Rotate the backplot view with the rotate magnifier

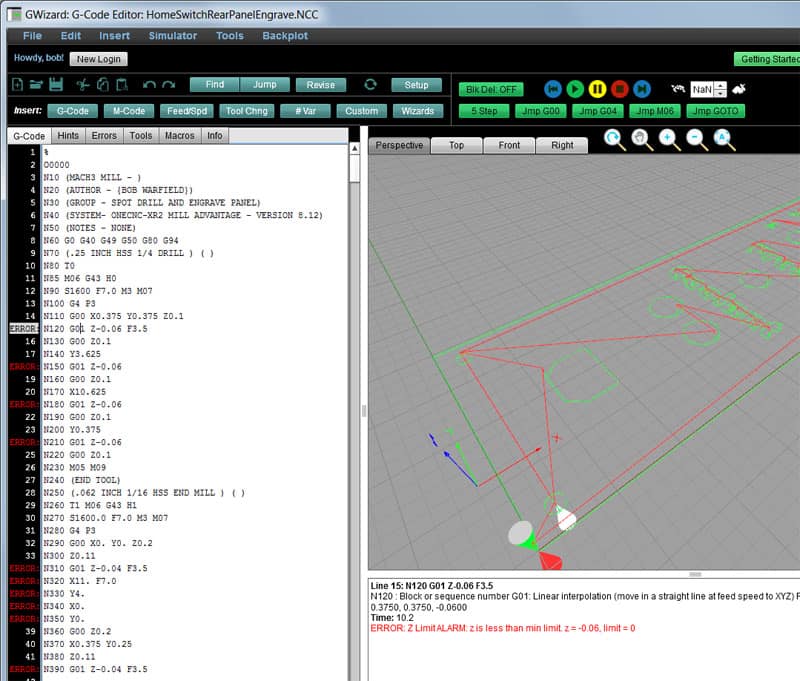pos(612,138)
